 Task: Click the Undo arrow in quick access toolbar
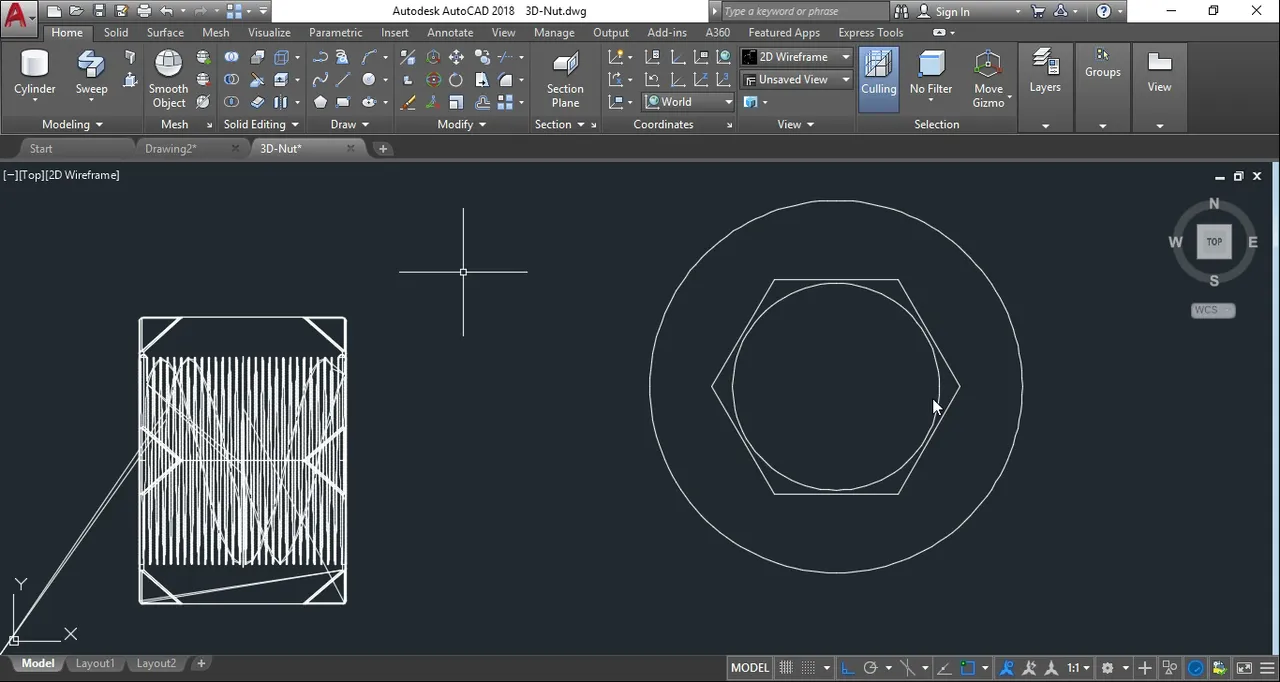tap(167, 11)
